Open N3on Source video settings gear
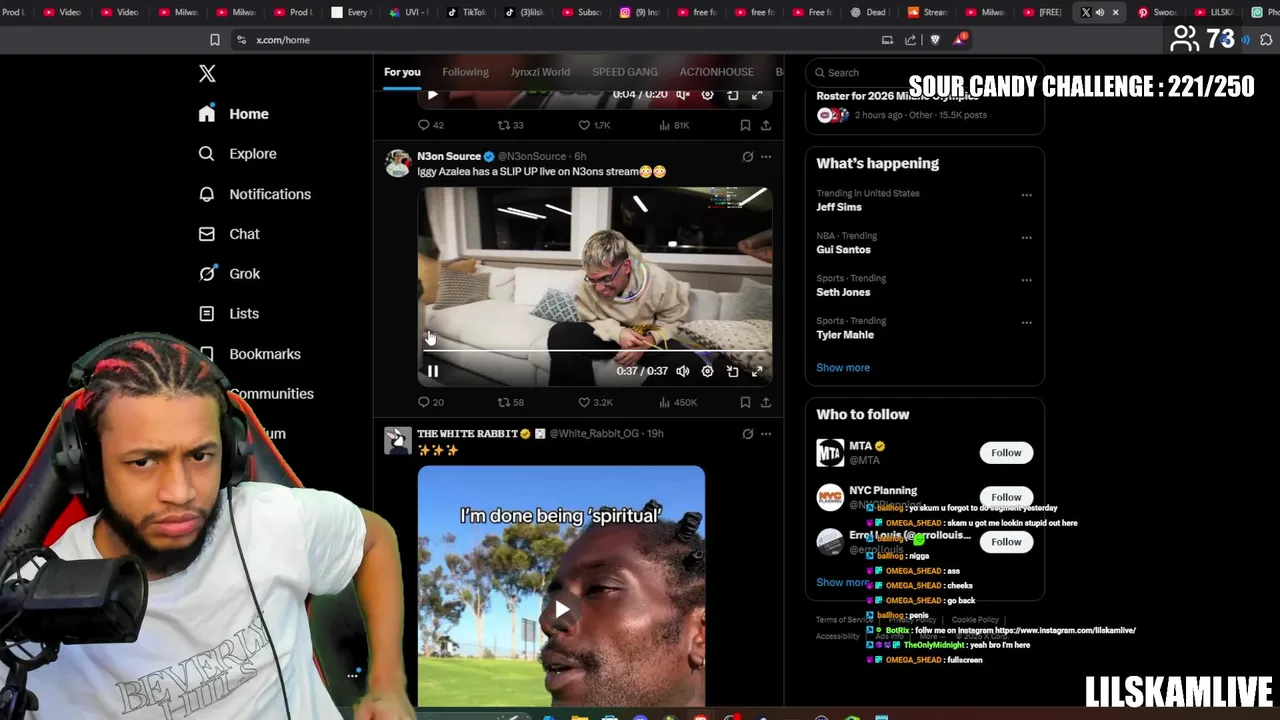Viewport: 1280px width, 720px height. tap(707, 371)
